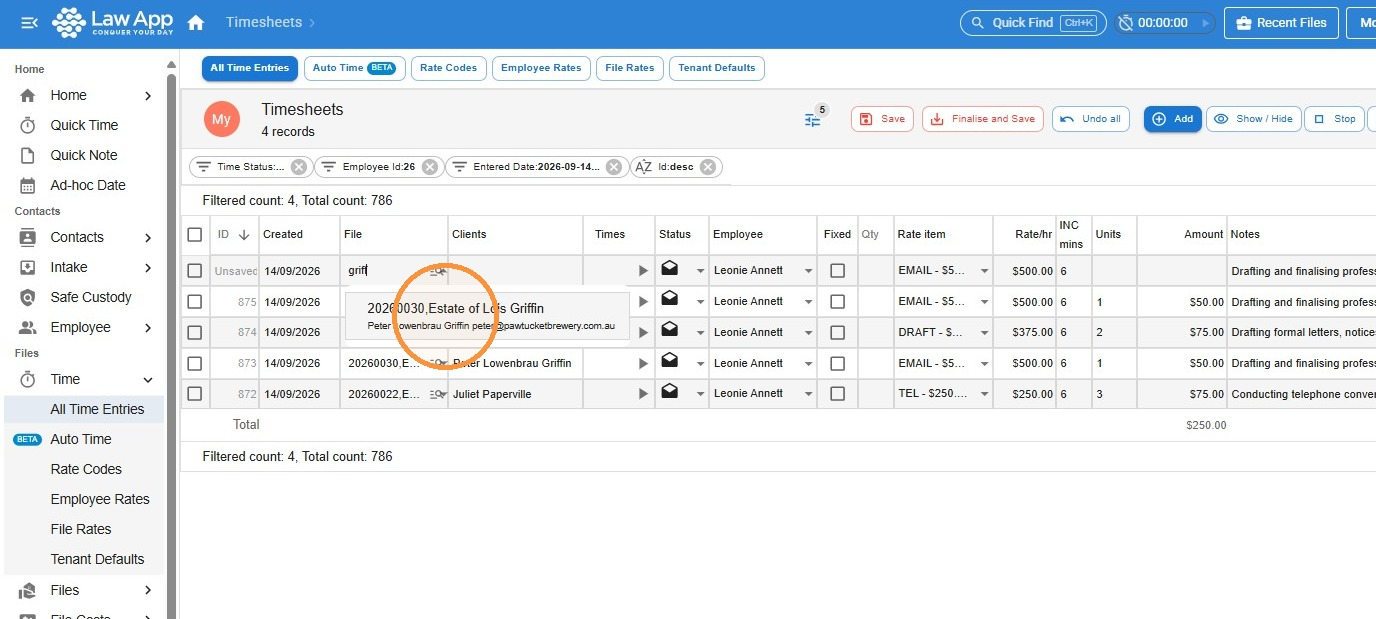Click Finalise and Save button
Screen dimensions: 1376x619
click(983, 119)
